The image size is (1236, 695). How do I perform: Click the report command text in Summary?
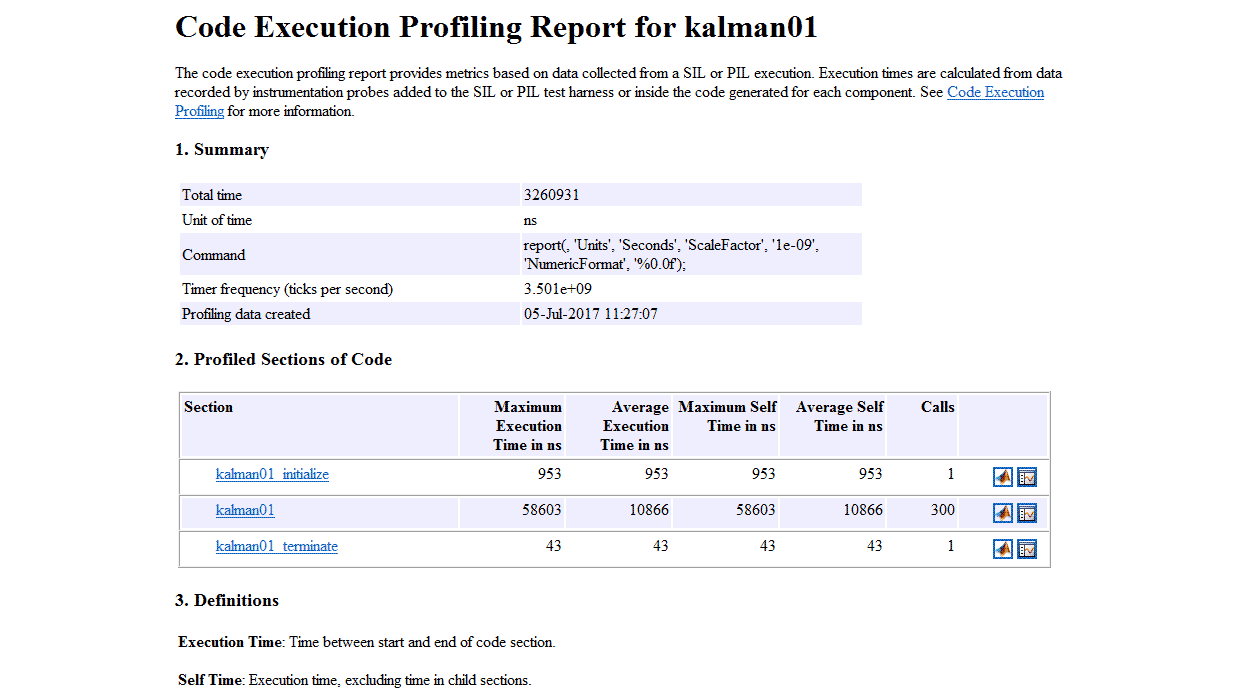(671, 254)
